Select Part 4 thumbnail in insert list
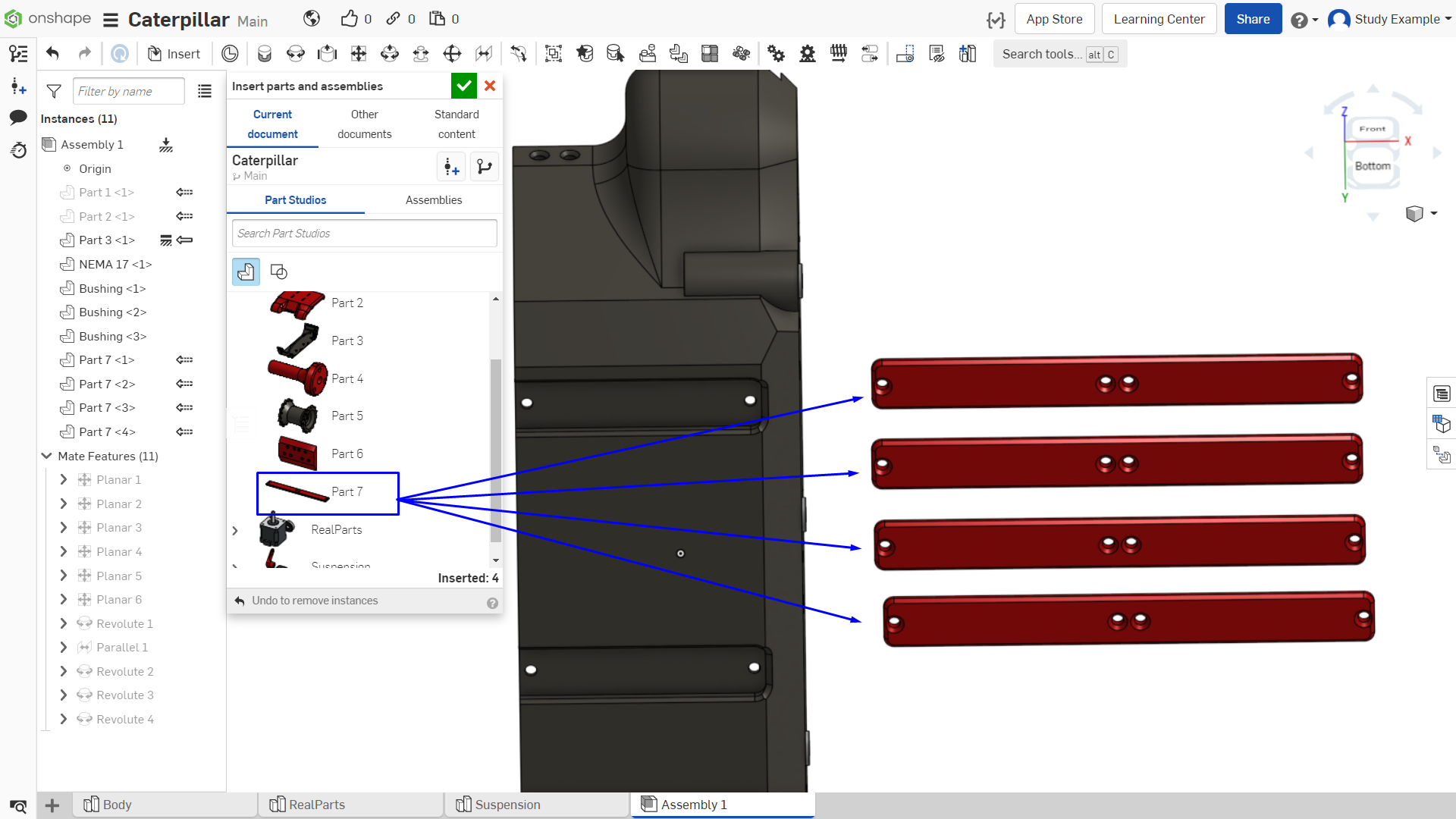Image resolution: width=1456 pixels, height=819 pixels. [297, 377]
